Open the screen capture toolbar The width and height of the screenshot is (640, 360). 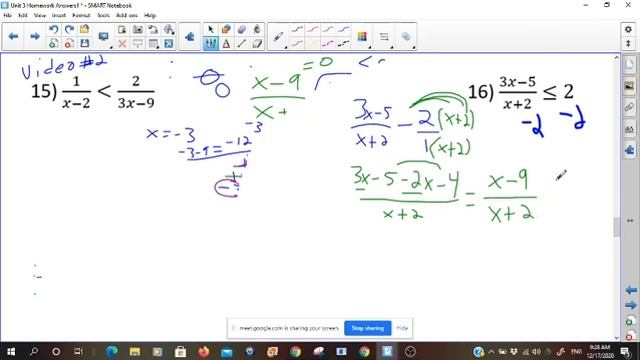tap(138, 29)
